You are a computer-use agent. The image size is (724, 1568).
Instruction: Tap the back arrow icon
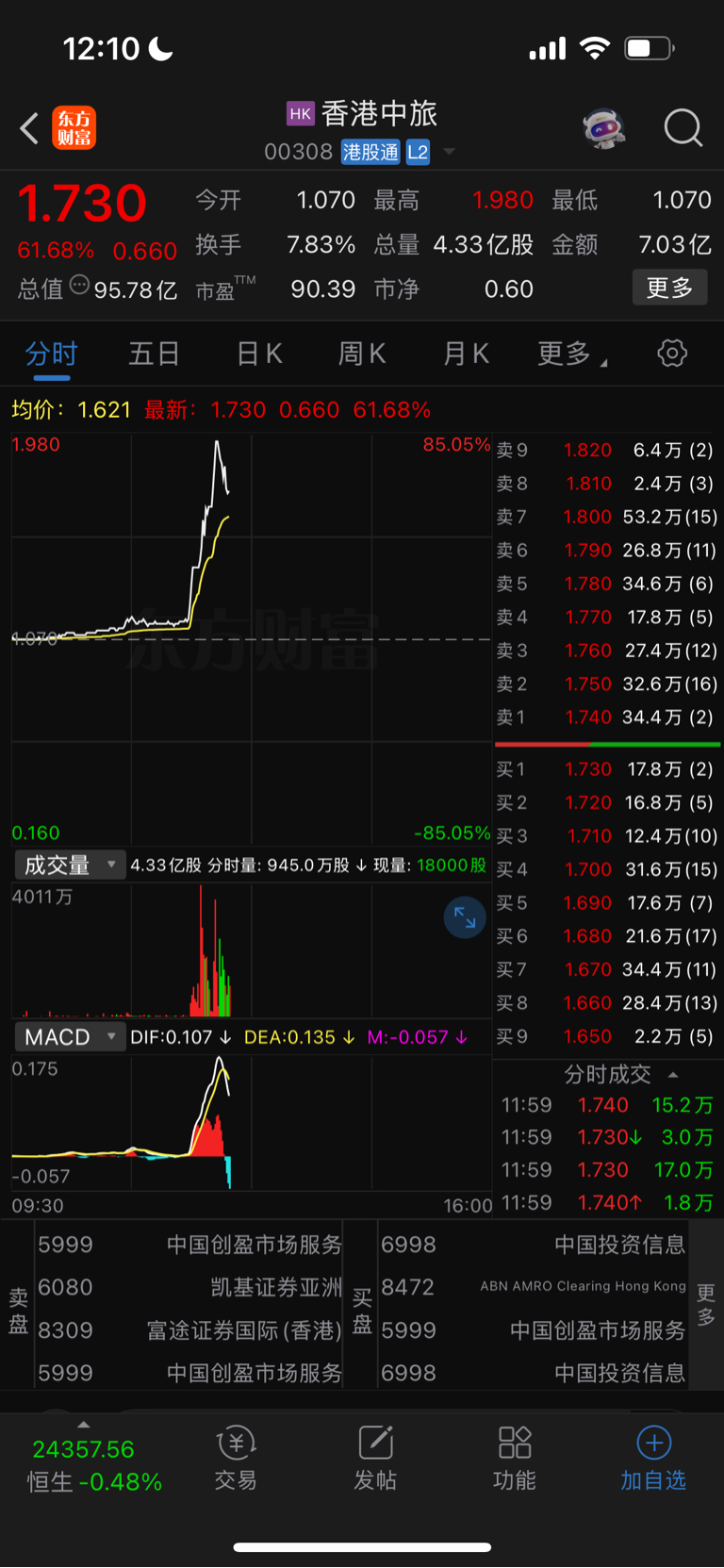coord(29,128)
